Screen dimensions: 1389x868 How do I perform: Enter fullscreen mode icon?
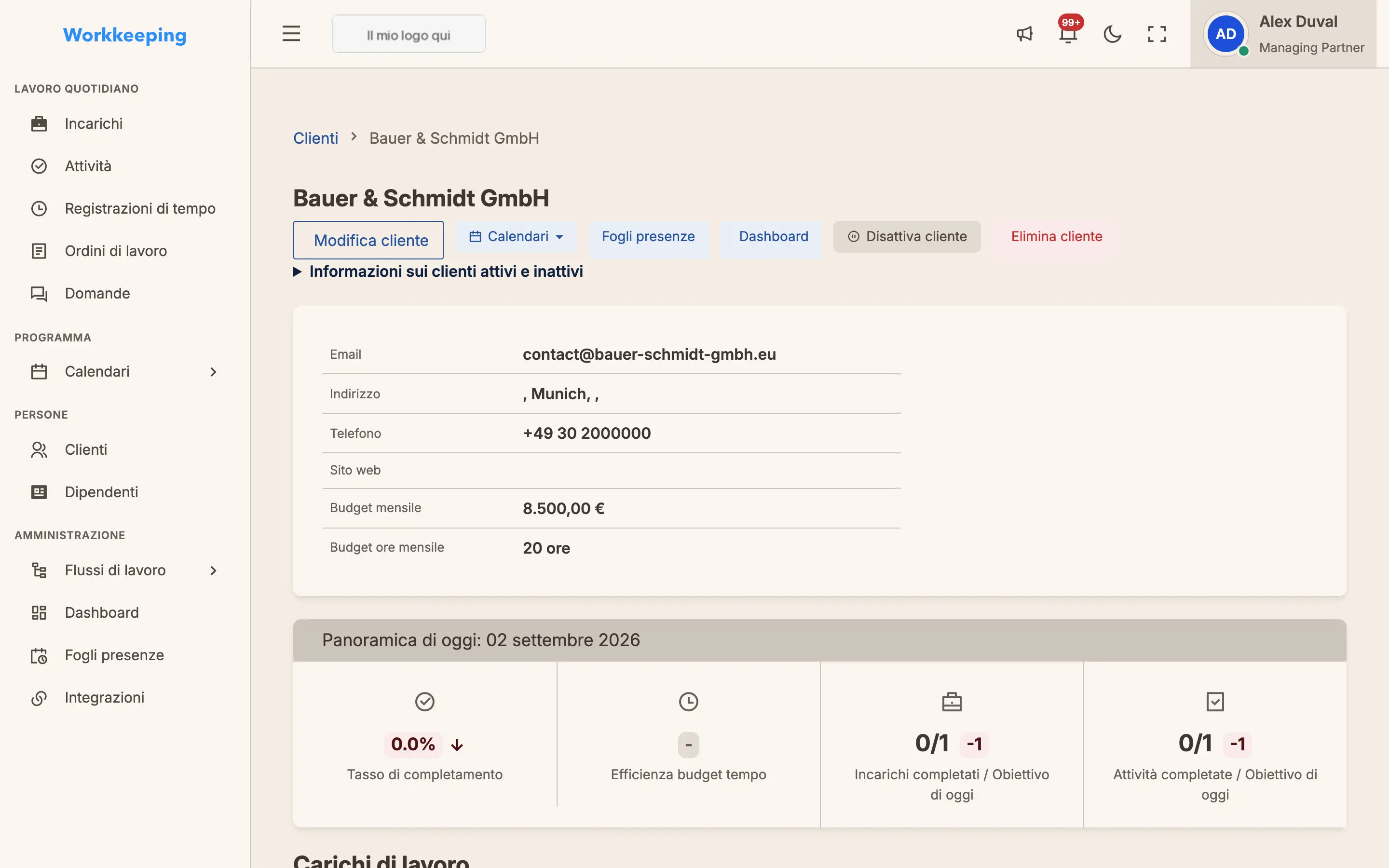[x=1157, y=34]
